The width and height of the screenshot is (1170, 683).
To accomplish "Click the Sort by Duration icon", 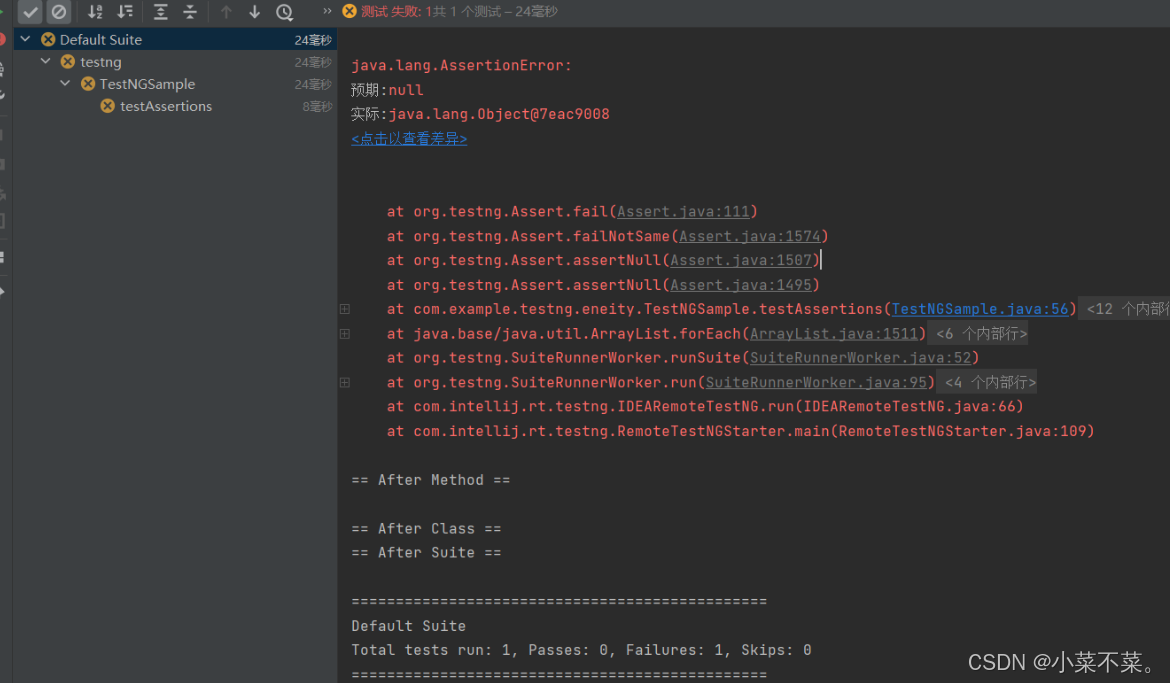I will [x=125, y=12].
